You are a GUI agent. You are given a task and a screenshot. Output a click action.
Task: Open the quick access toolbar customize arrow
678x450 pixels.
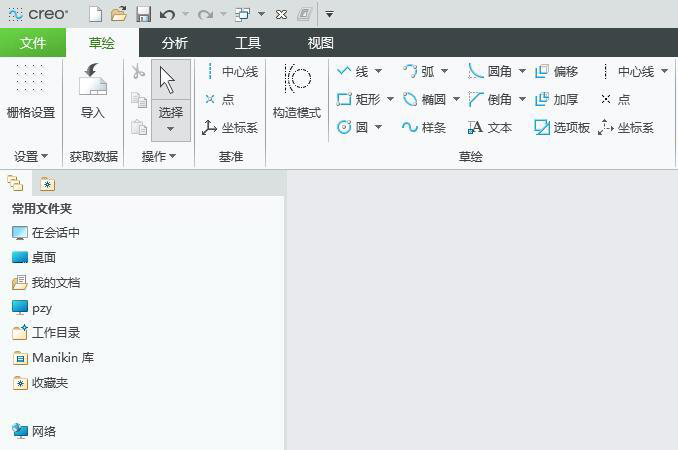click(x=329, y=14)
